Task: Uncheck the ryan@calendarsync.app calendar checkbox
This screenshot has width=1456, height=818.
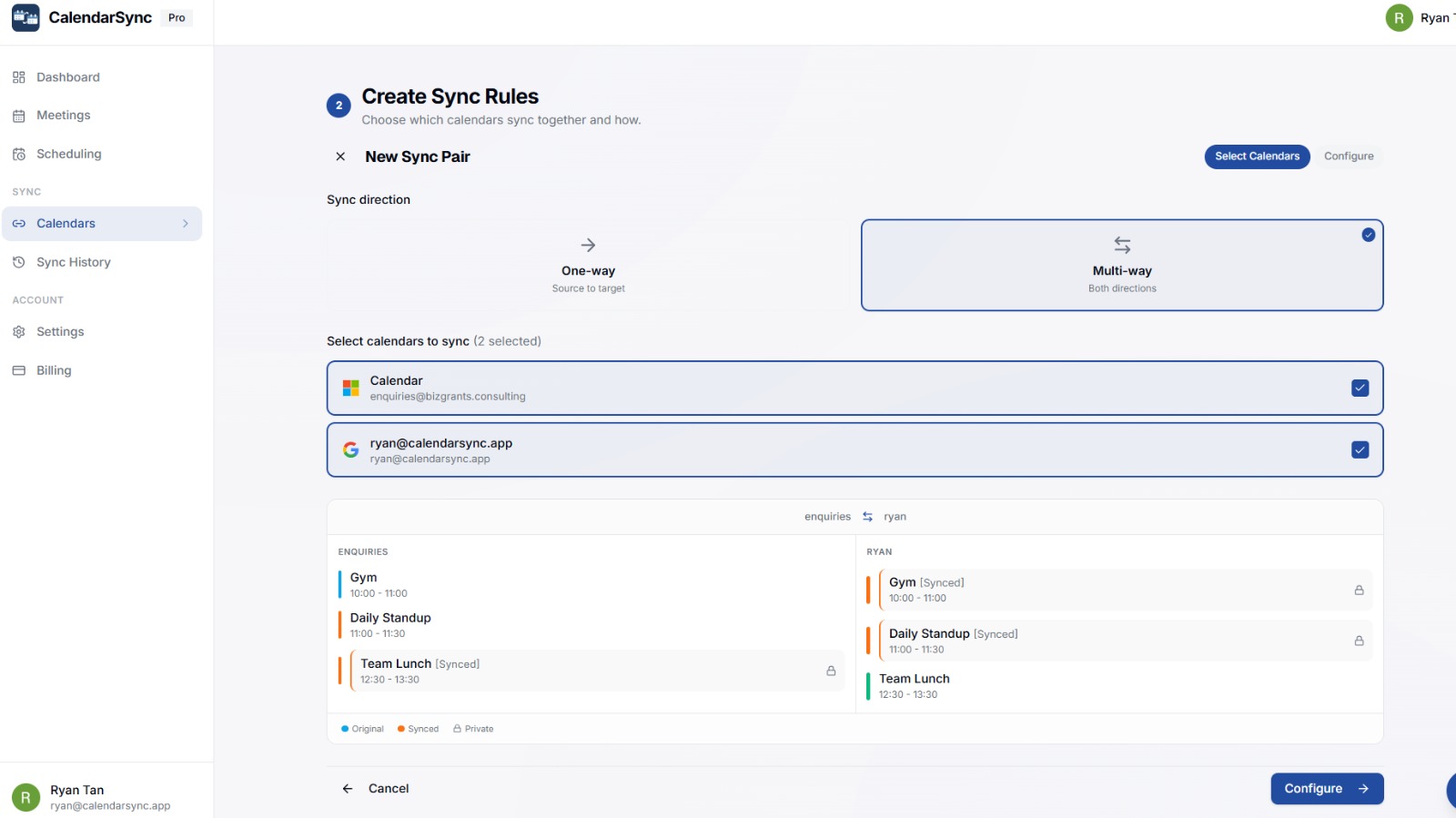Action: click(1360, 450)
